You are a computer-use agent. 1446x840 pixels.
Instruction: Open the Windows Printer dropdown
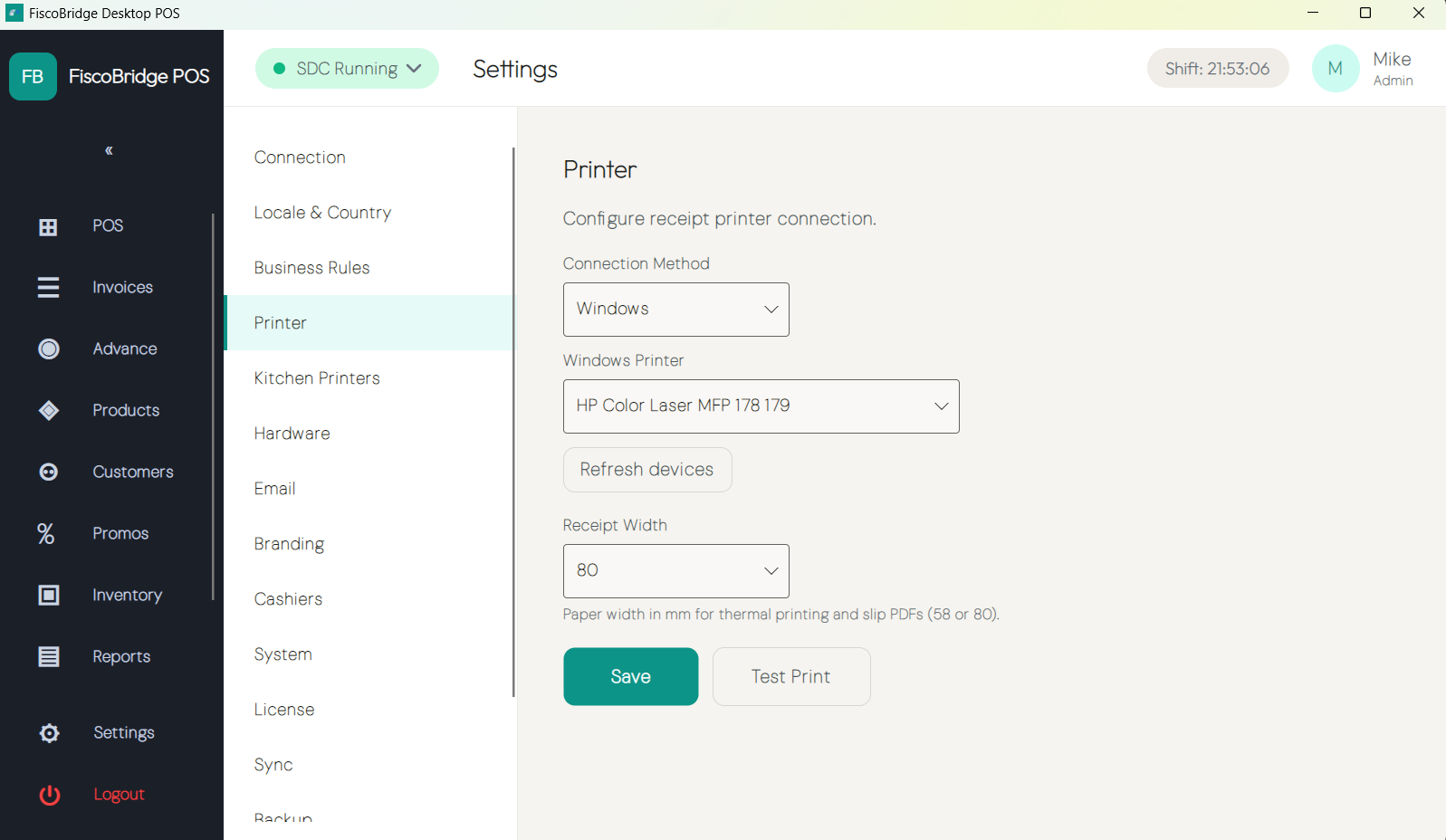[761, 406]
